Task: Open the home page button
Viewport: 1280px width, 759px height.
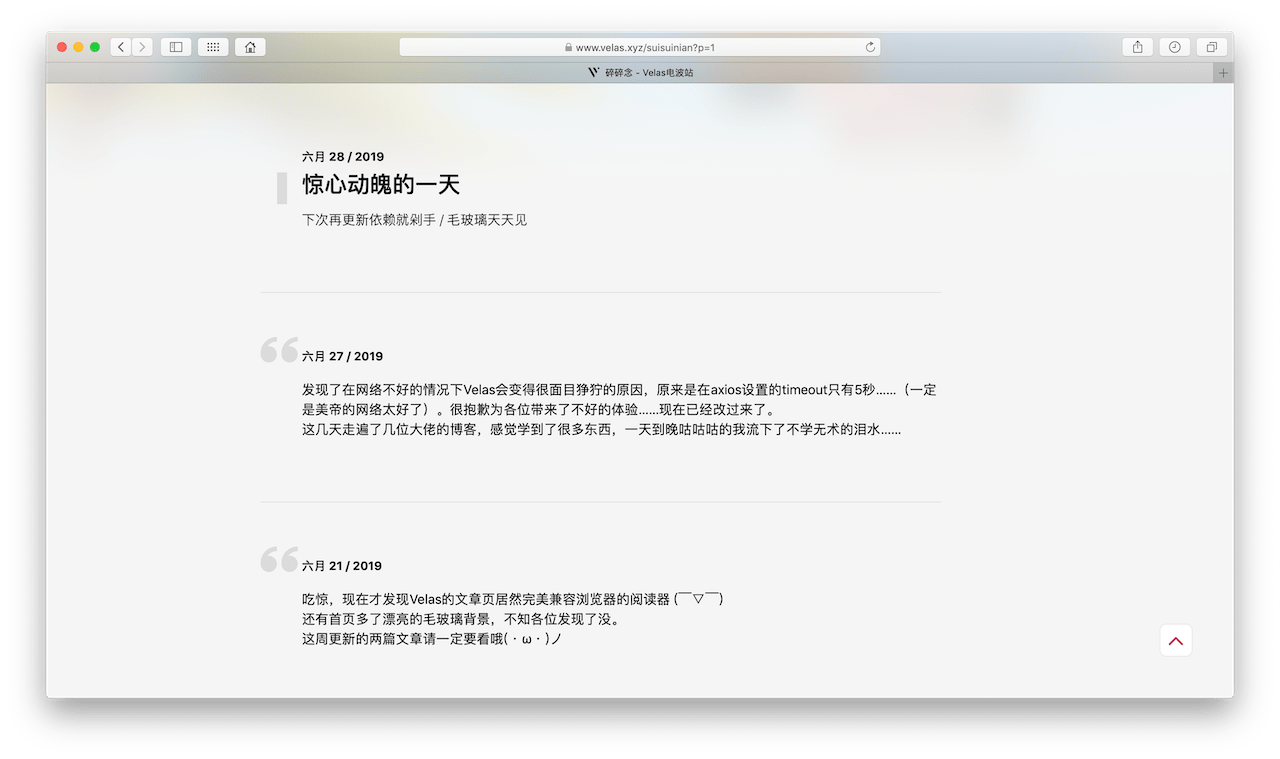Action: 250,47
